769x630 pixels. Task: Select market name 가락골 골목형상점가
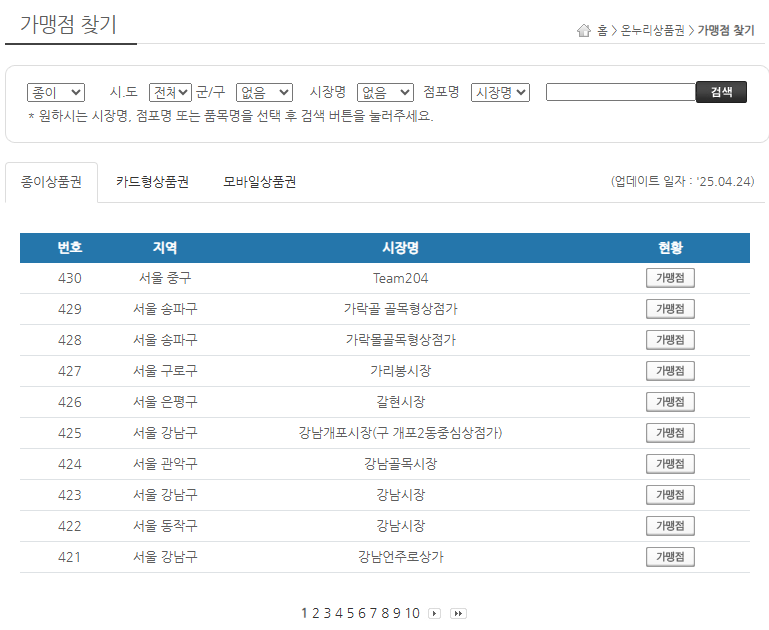(401, 309)
